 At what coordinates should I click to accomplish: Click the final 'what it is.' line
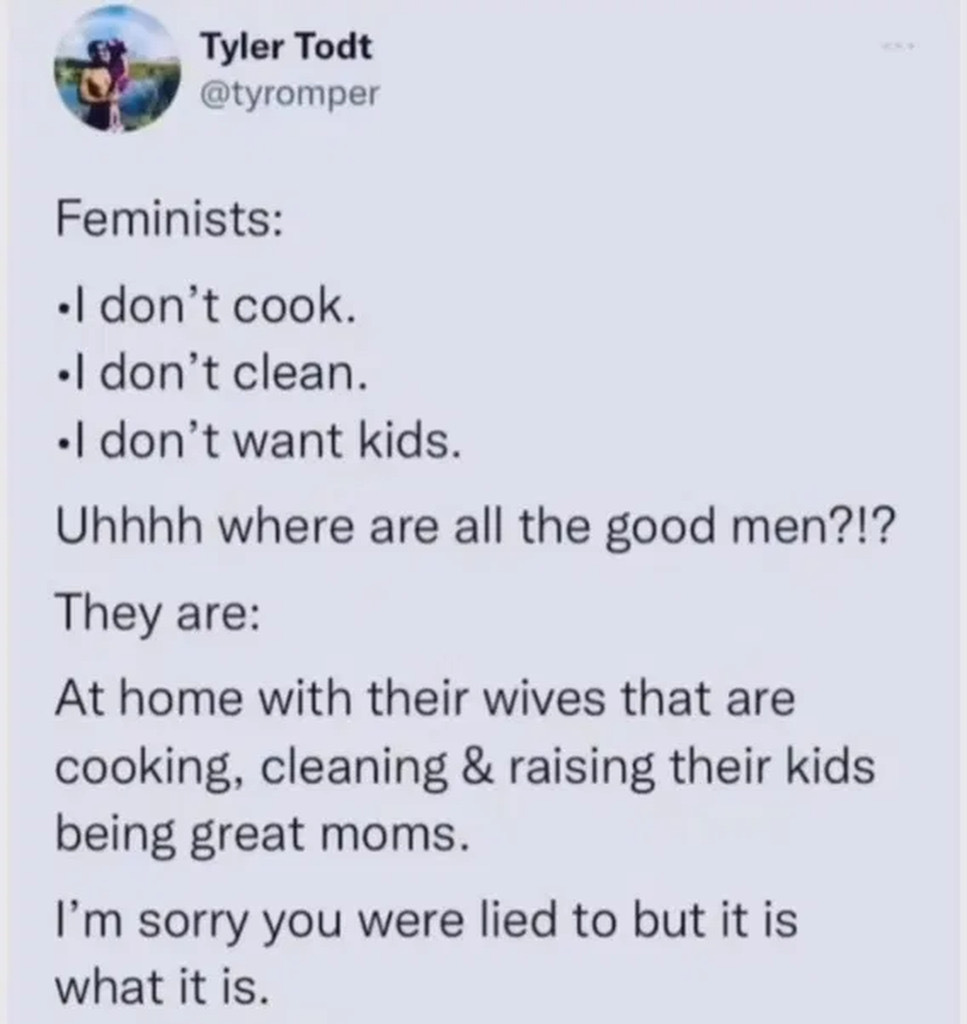tap(162, 986)
